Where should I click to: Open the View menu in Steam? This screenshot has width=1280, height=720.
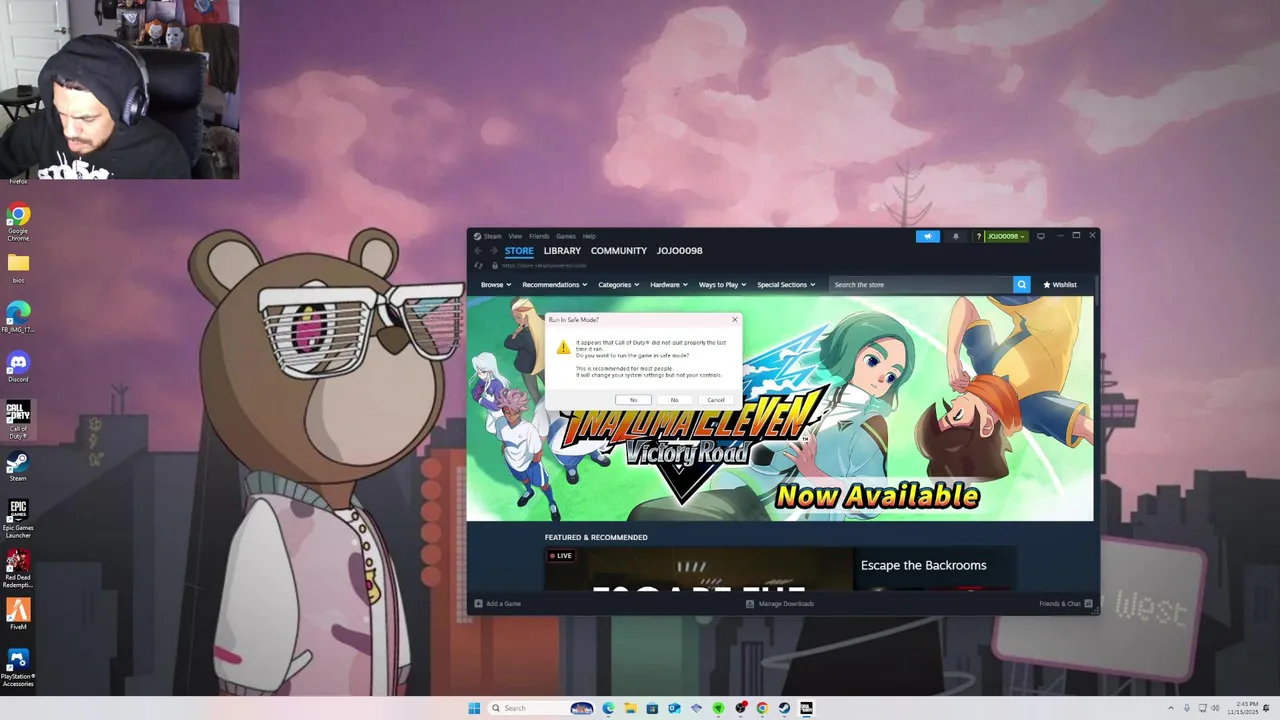tap(515, 236)
